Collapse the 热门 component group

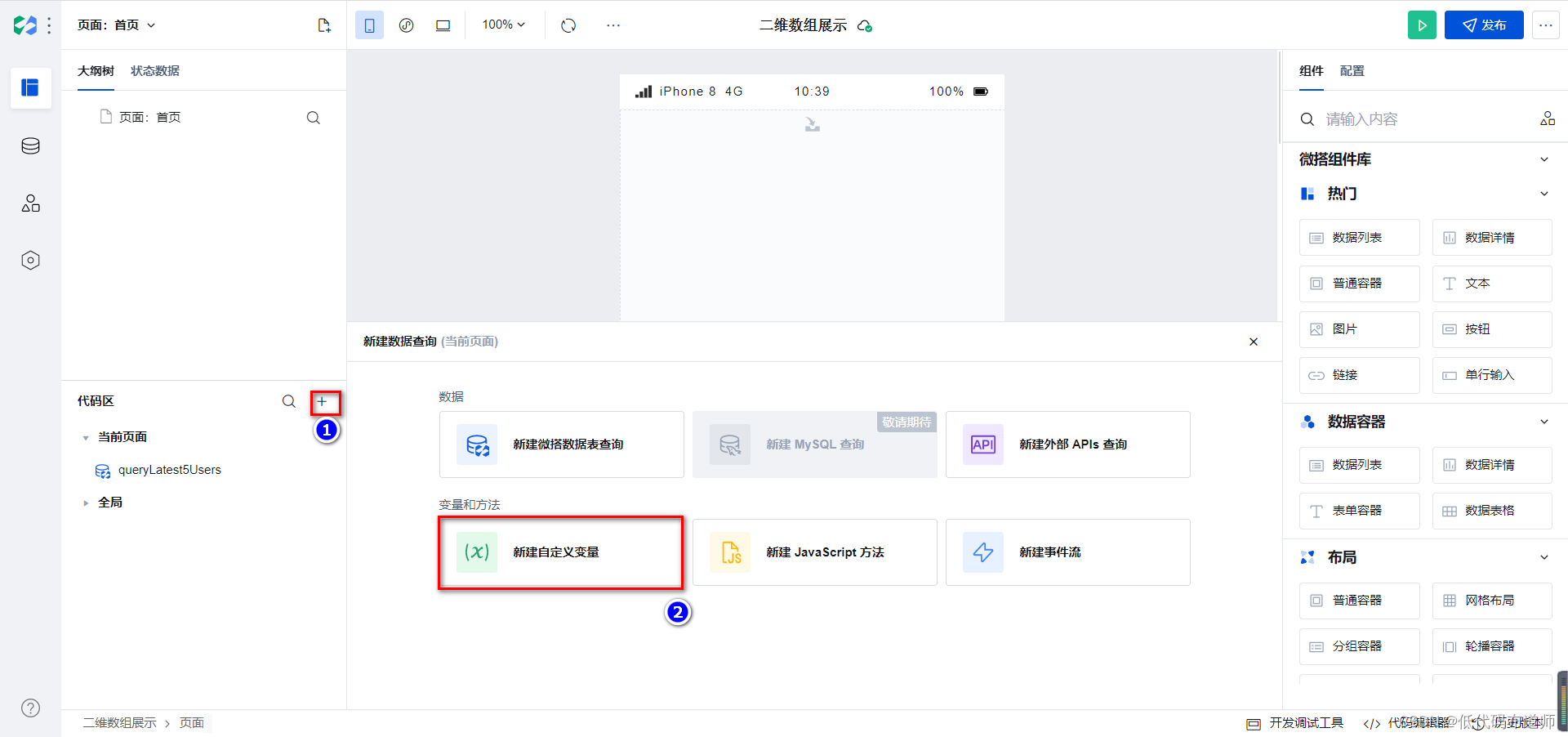pyautogui.click(x=1544, y=194)
